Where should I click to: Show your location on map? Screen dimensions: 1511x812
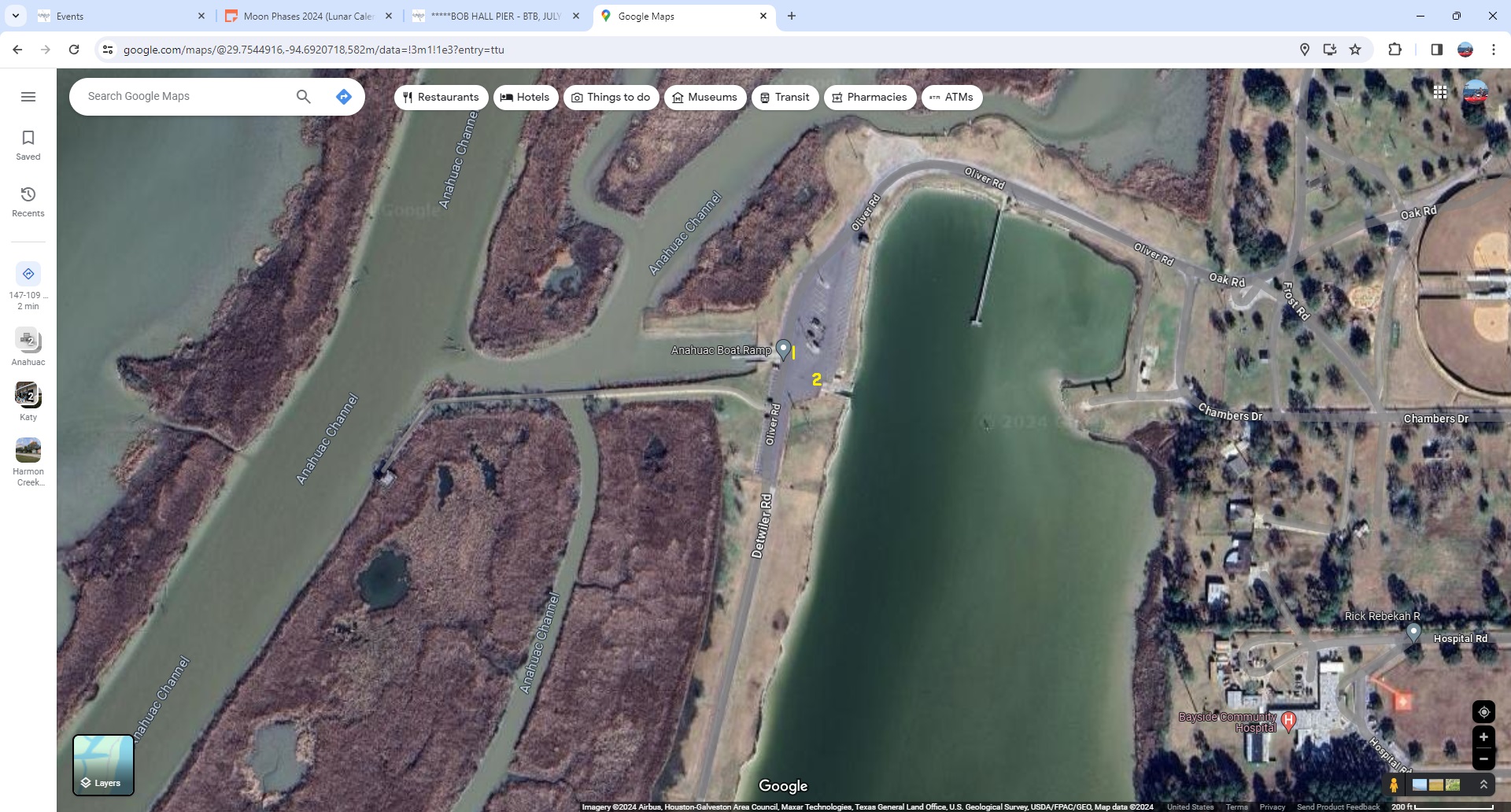pos(1483,711)
